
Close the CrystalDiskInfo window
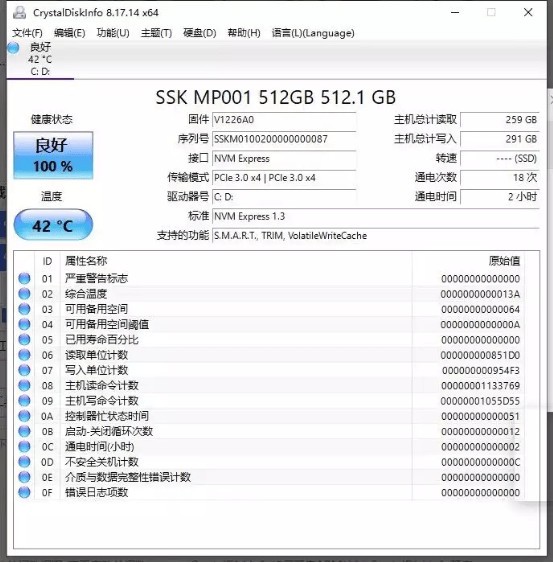pos(528,12)
